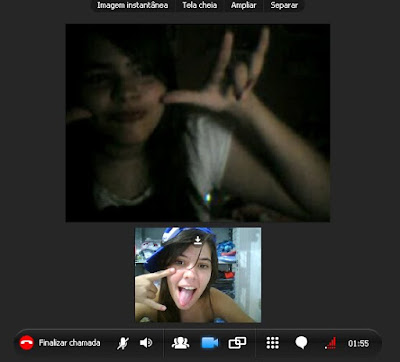Click the small self-view video thumbnail

(198, 275)
